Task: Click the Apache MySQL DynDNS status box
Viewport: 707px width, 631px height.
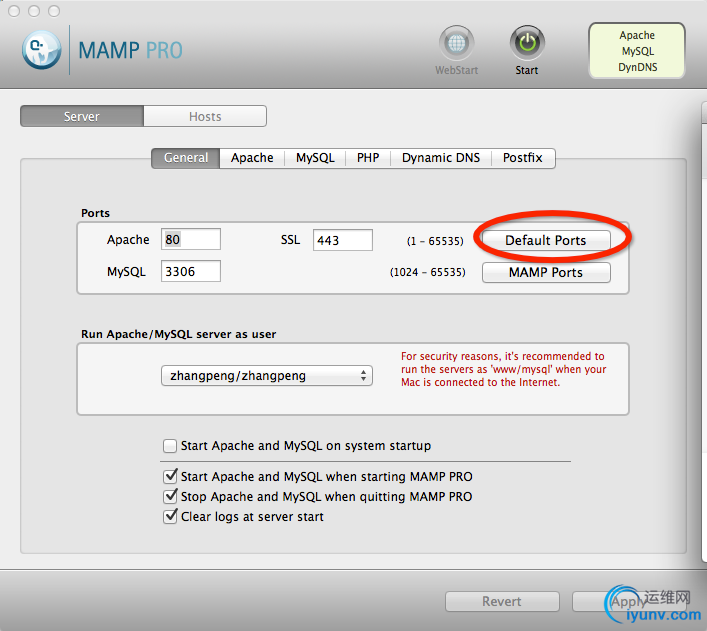Action: tap(637, 51)
